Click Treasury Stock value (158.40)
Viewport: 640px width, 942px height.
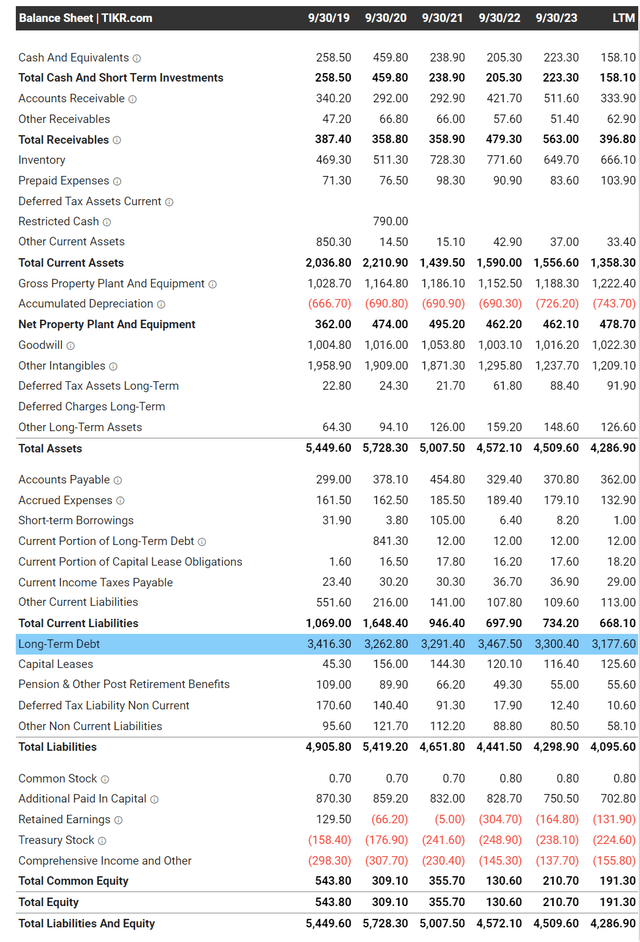(329, 840)
